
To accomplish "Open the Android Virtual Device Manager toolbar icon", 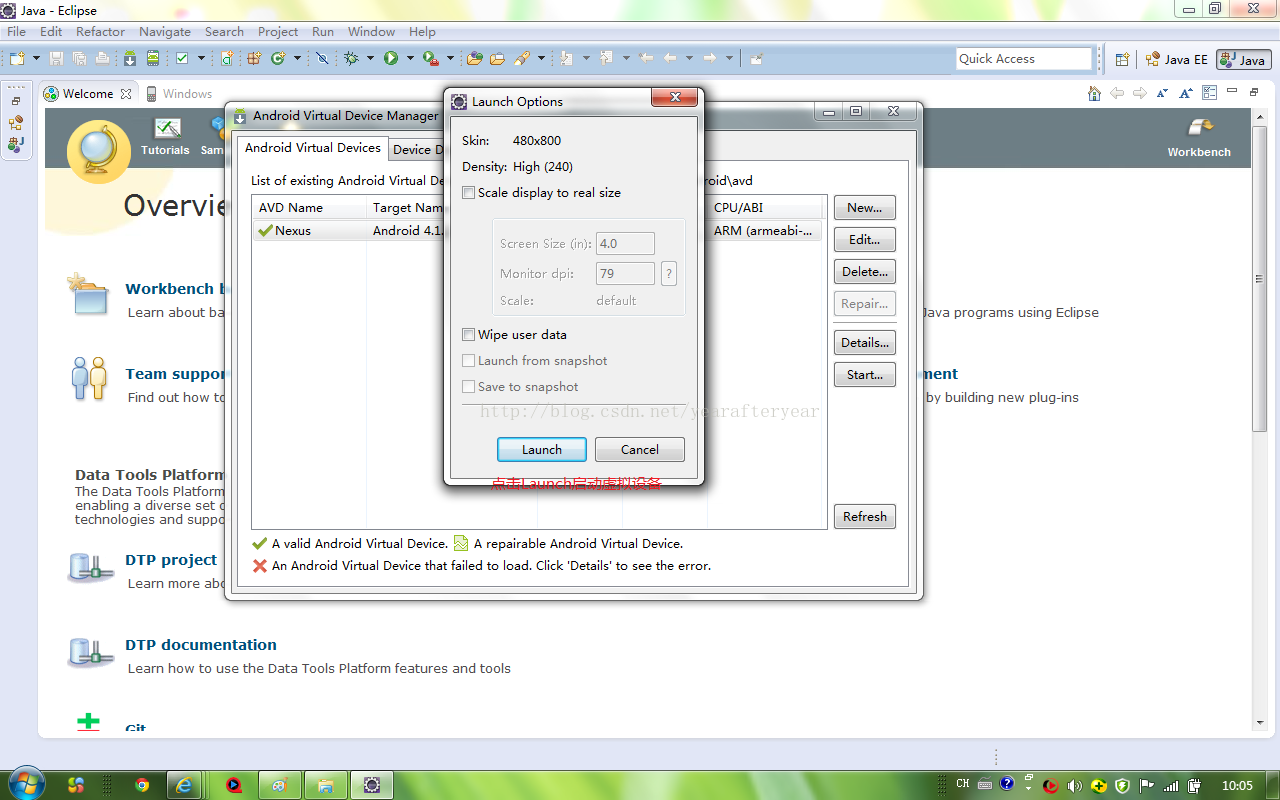I will (x=152, y=58).
